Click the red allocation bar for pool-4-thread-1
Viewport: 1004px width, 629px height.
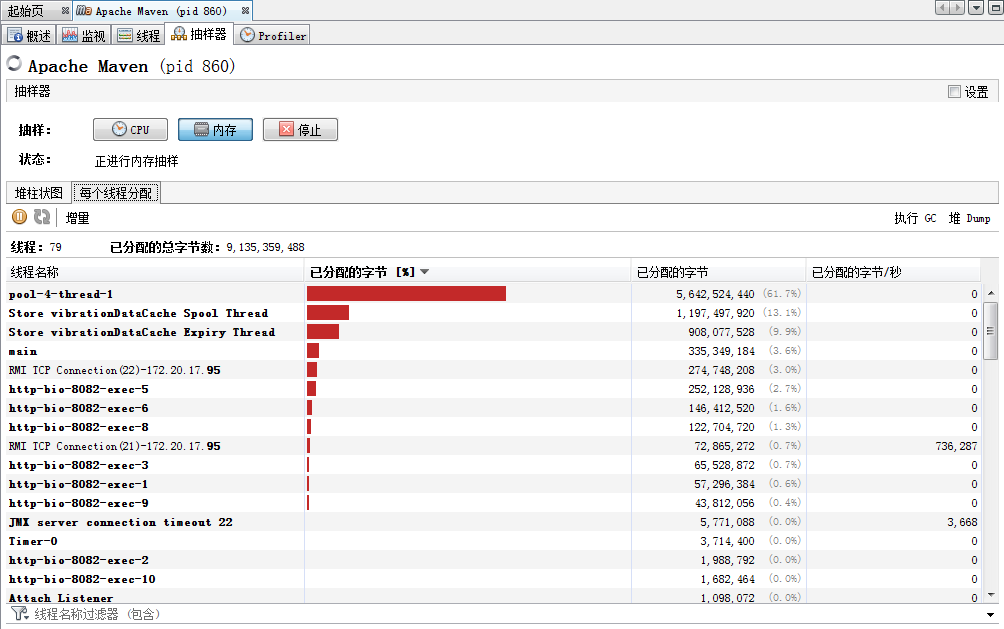[407, 293]
